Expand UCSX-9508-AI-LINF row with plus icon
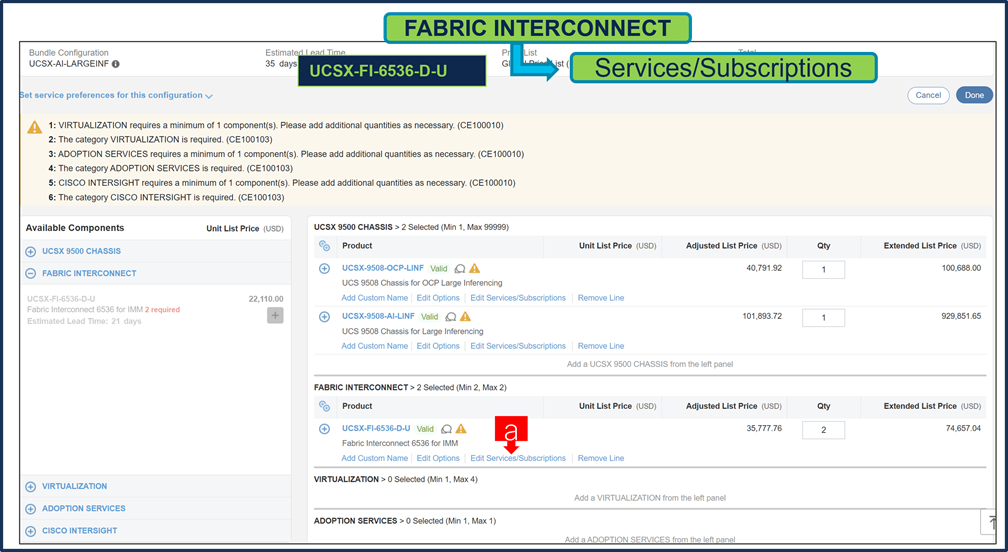Image resolution: width=1008 pixels, height=552 pixels. coord(325,317)
